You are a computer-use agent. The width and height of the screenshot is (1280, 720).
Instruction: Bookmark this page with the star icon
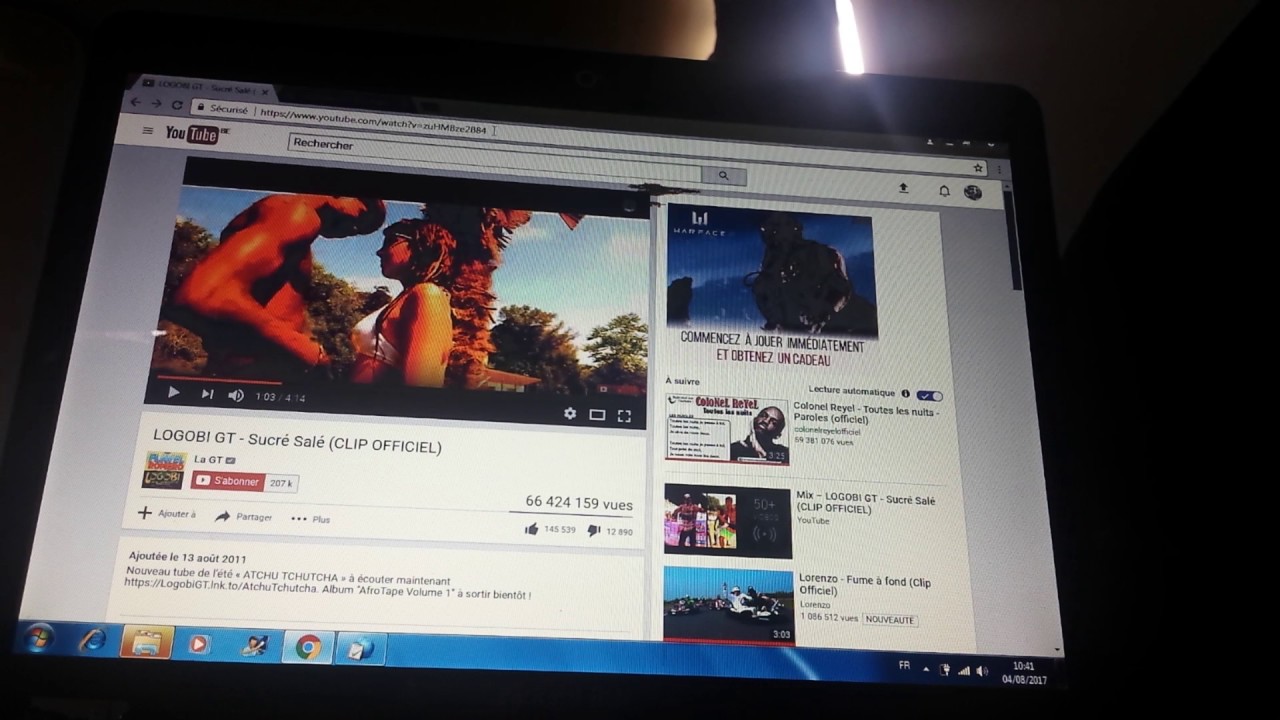click(979, 168)
